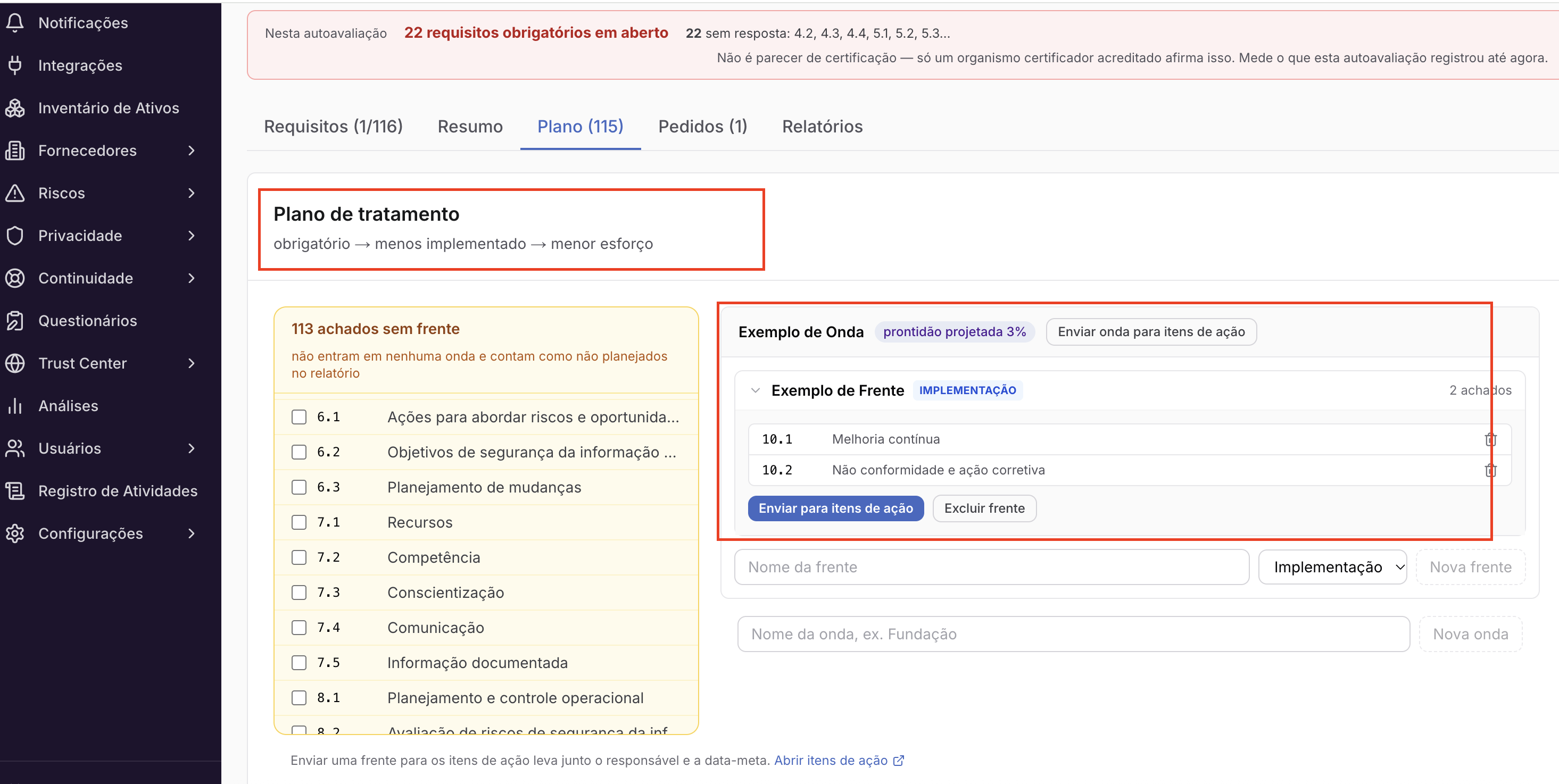This screenshot has height=784, width=1559.
Task: Expand the Trust Center submenu chevron
Action: pyautogui.click(x=192, y=363)
